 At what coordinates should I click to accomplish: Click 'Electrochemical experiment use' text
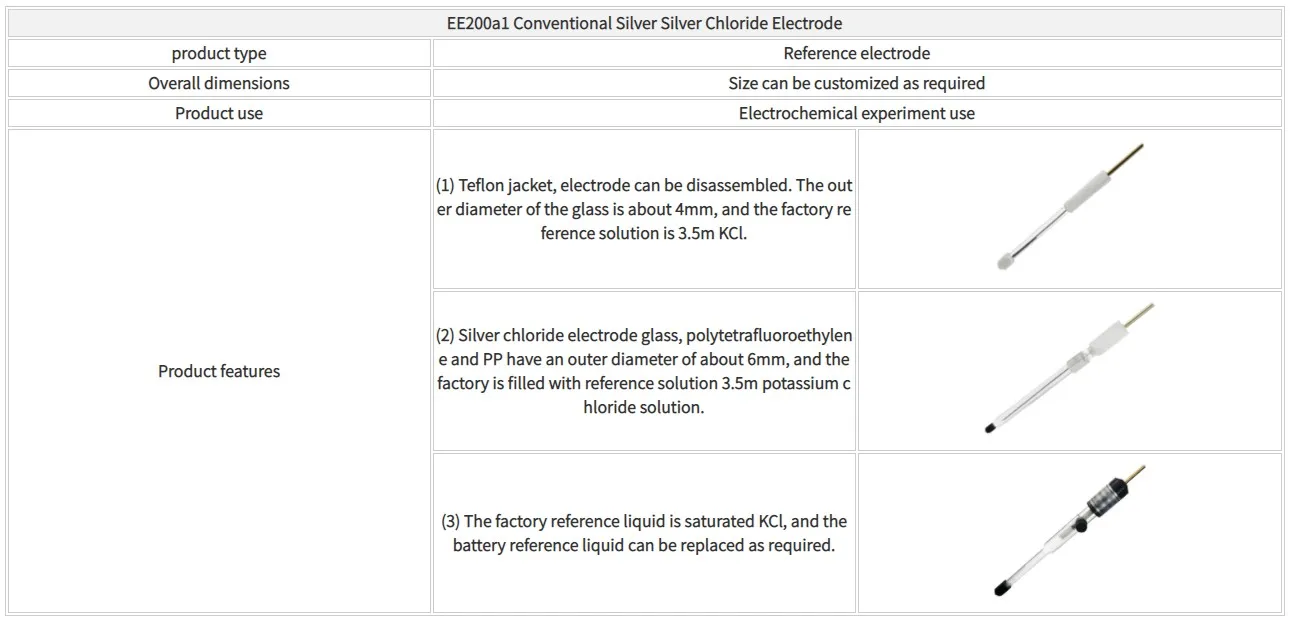(x=856, y=113)
